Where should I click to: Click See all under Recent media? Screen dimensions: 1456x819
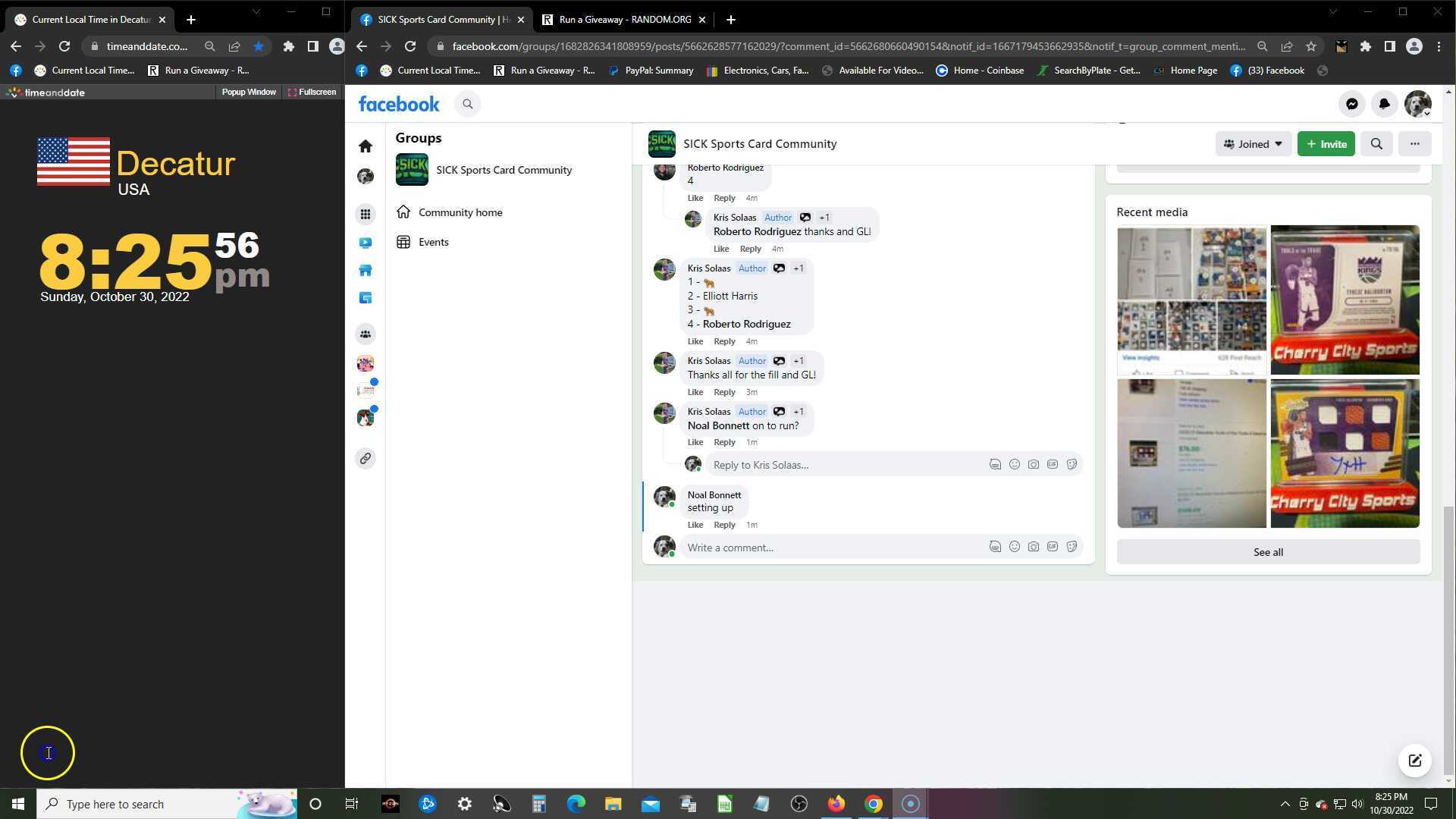(x=1267, y=552)
